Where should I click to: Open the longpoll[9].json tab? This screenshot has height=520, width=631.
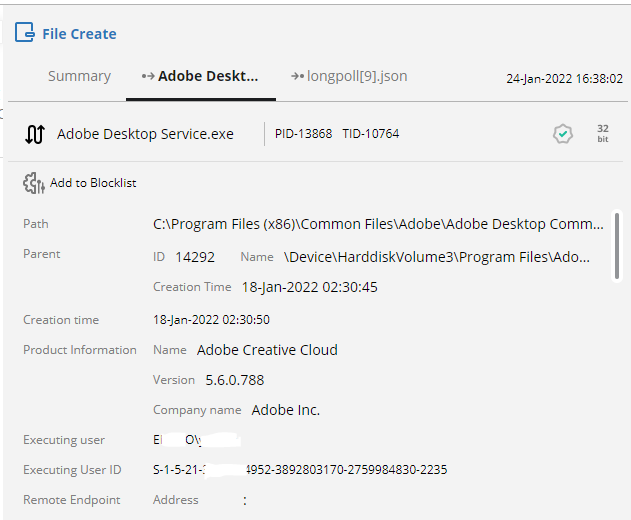pyautogui.click(x=357, y=76)
